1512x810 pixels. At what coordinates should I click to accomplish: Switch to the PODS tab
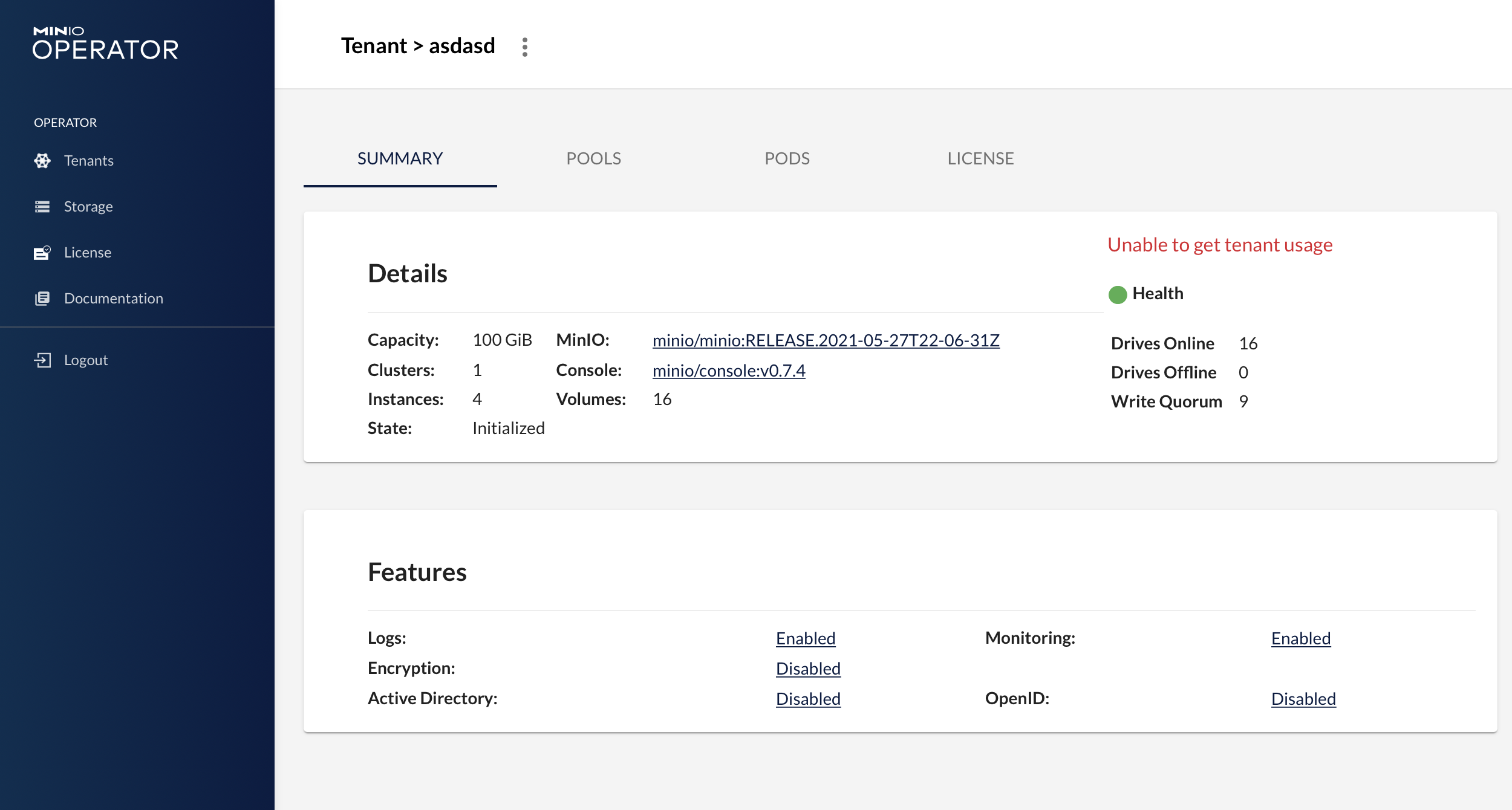tap(787, 158)
